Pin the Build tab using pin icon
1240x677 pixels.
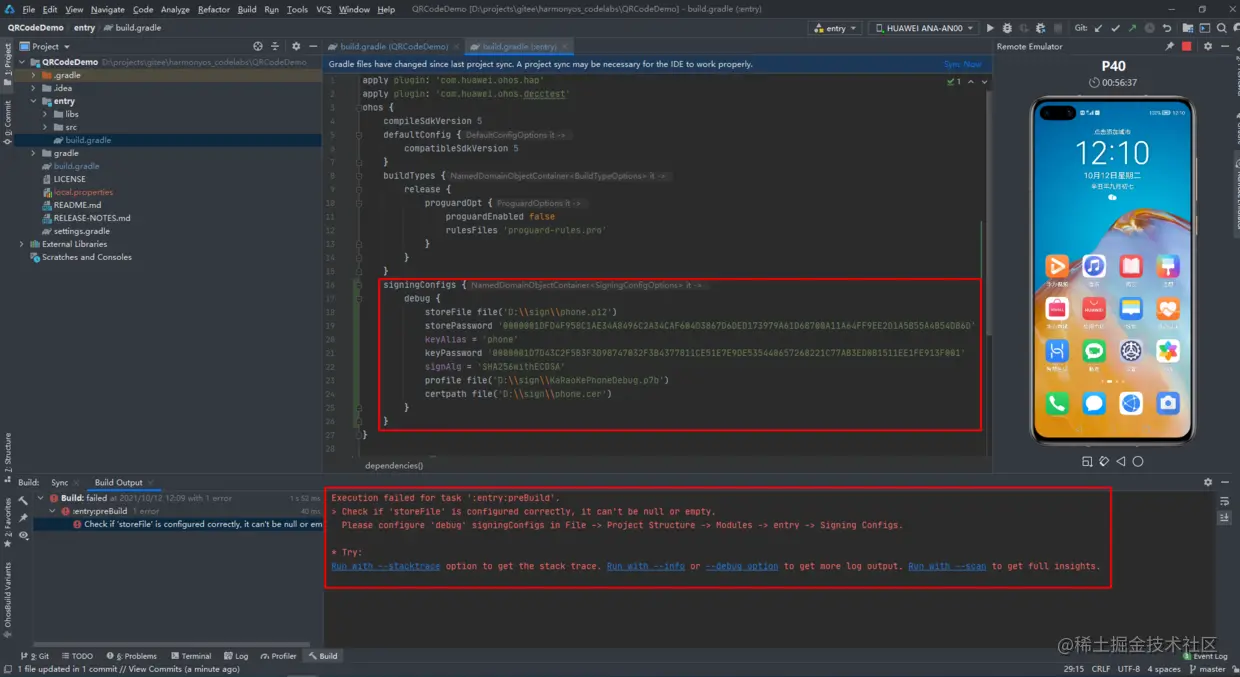coord(23,518)
